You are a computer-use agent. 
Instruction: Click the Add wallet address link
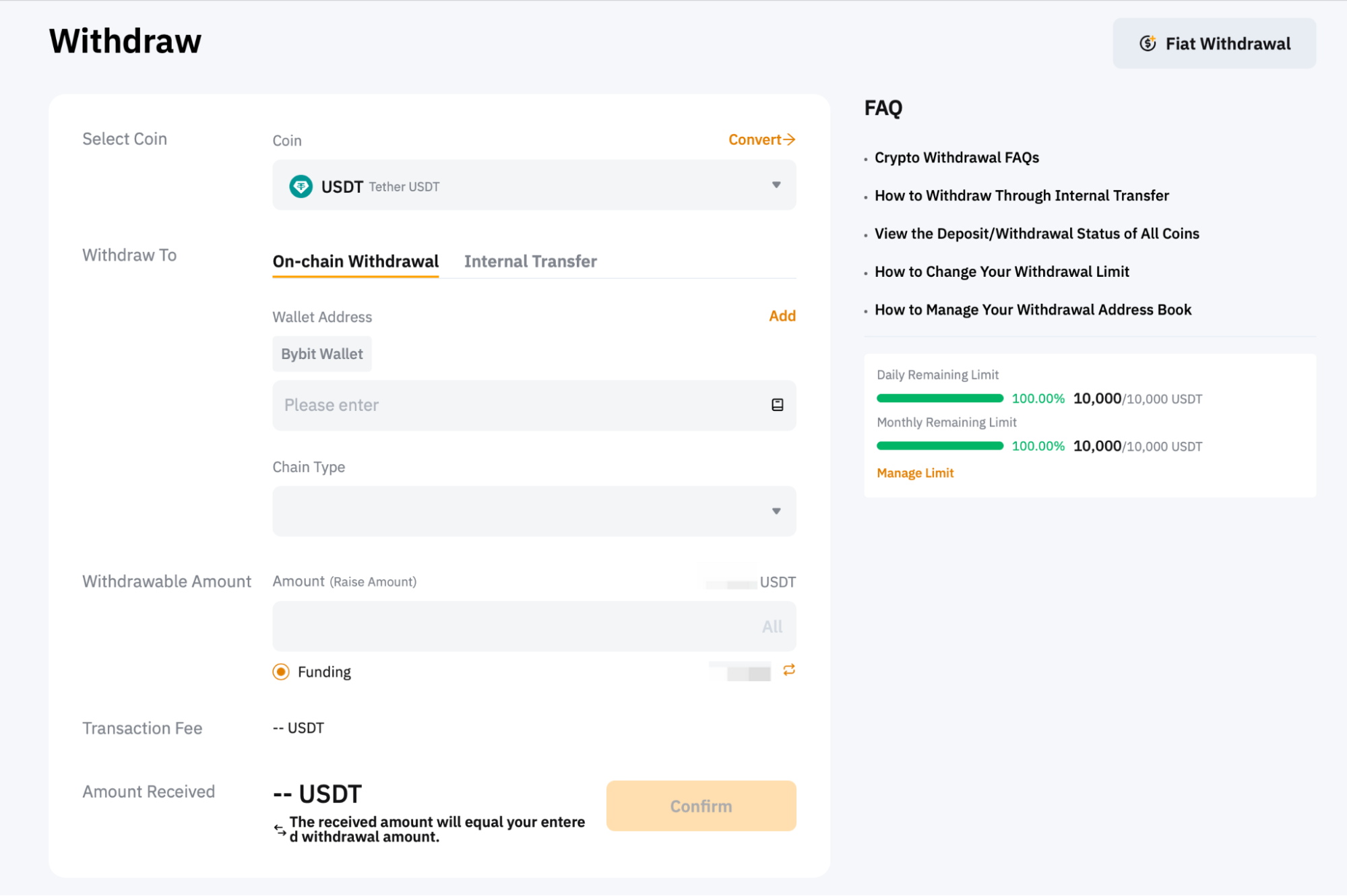[x=782, y=316]
